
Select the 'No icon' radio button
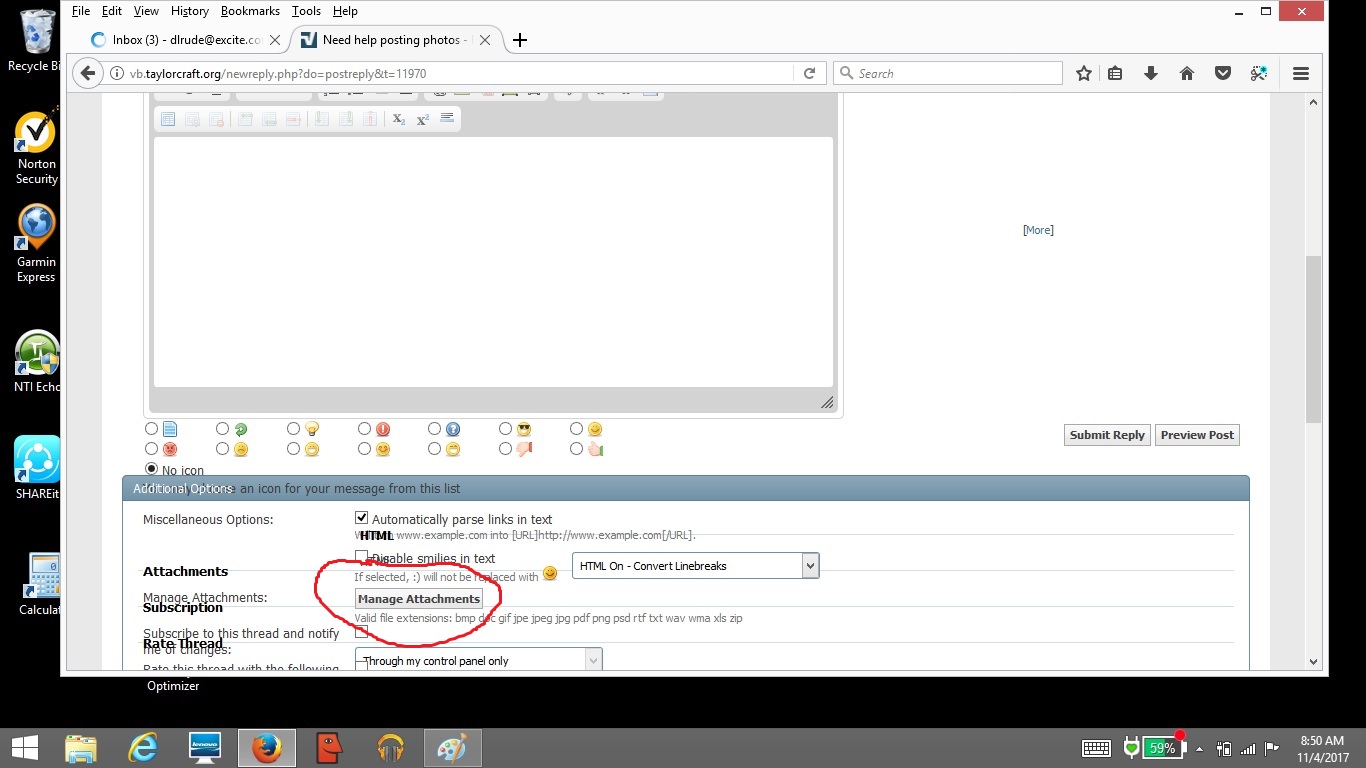point(152,469)
